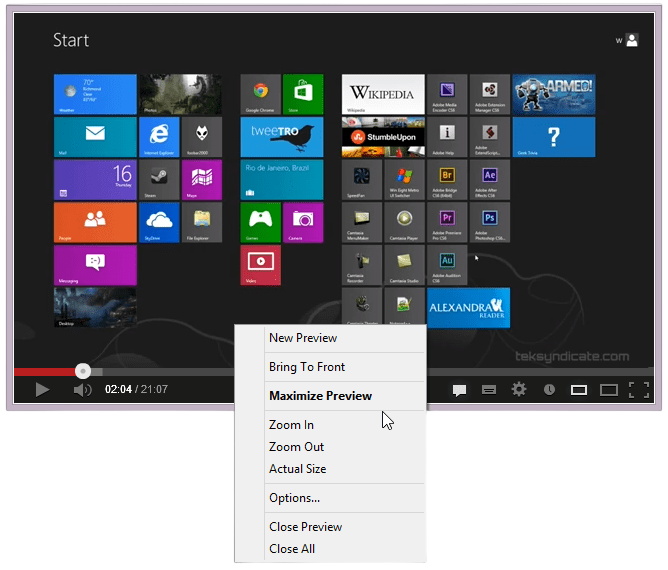Open the video settings gear

coord(518,390)
